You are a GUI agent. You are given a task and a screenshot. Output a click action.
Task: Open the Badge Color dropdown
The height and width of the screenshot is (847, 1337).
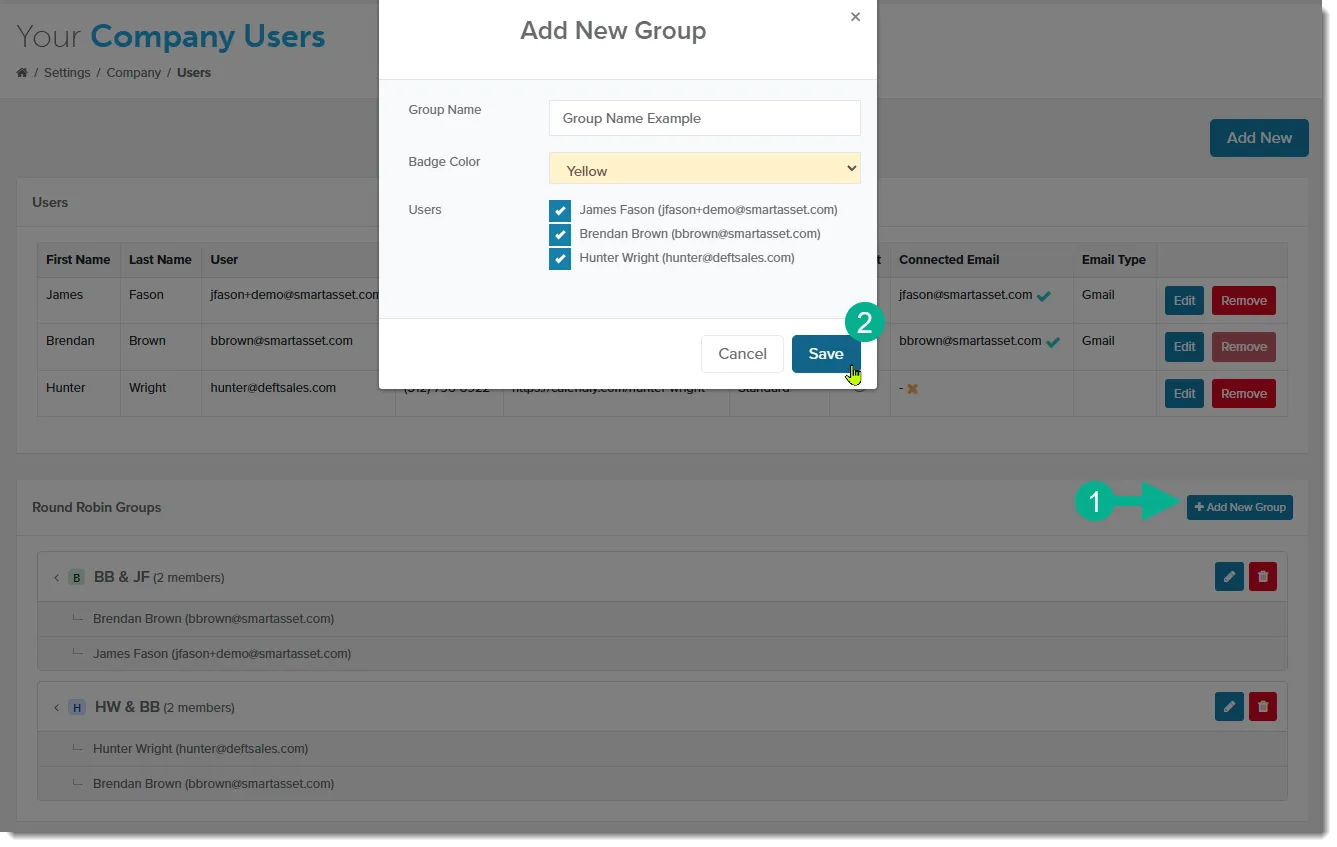705,169
